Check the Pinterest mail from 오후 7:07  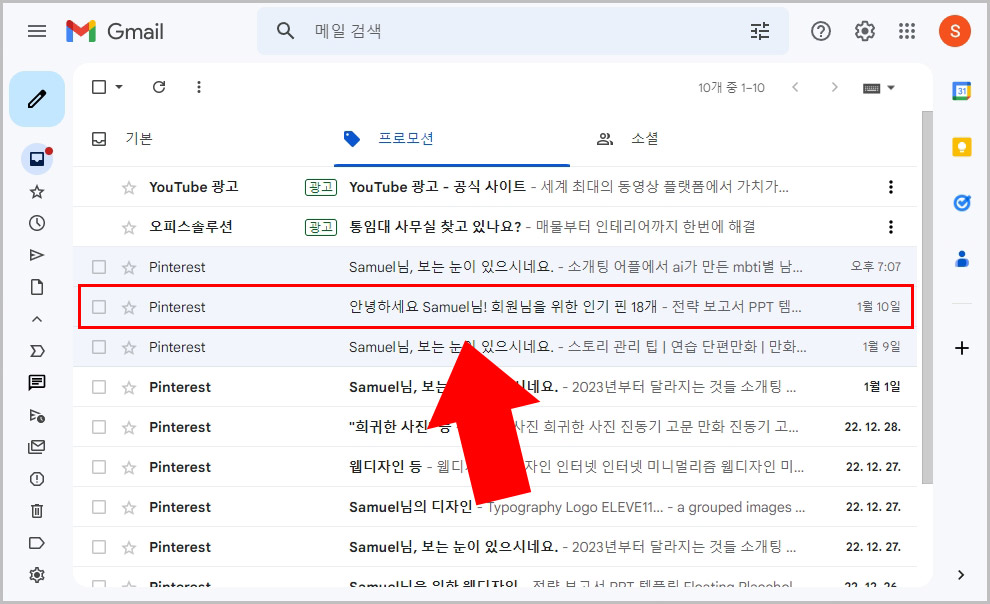(x=99, y=267)
